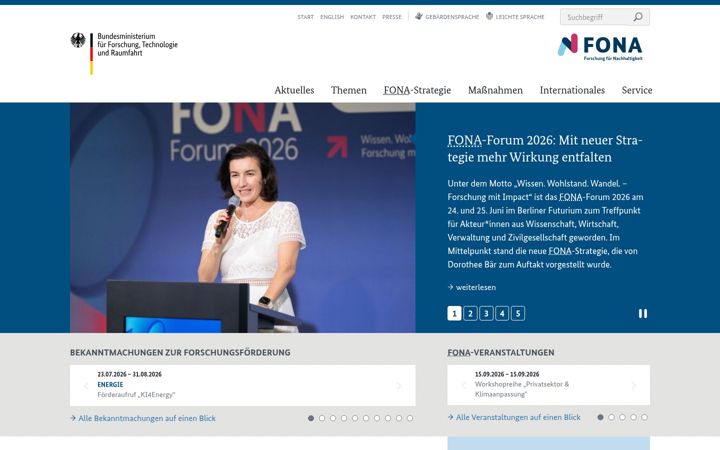Viewport: 720px width, 450px height.
Task: Select slide 2 in the hero slider
Action: click(x=470, y=313)
